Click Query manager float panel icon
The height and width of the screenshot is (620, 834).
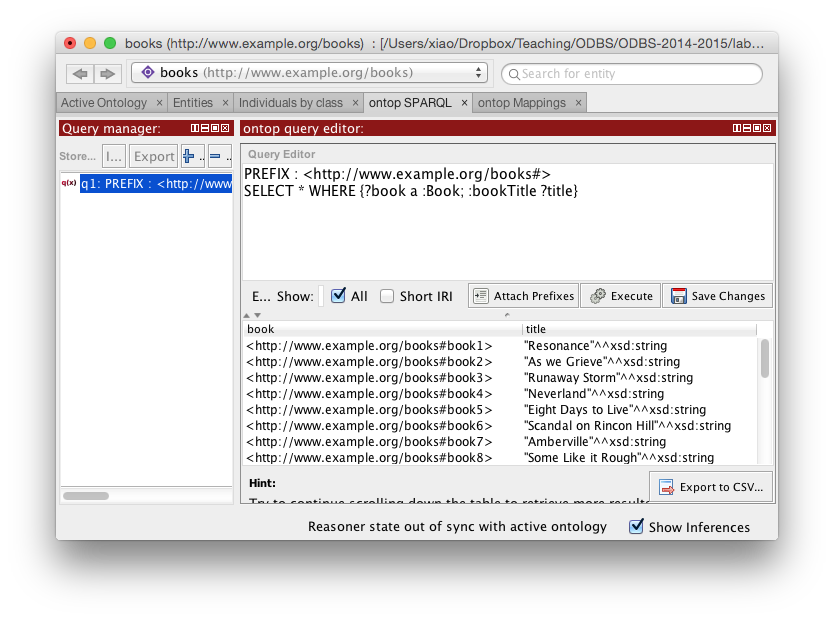click(x=215, y=128)
